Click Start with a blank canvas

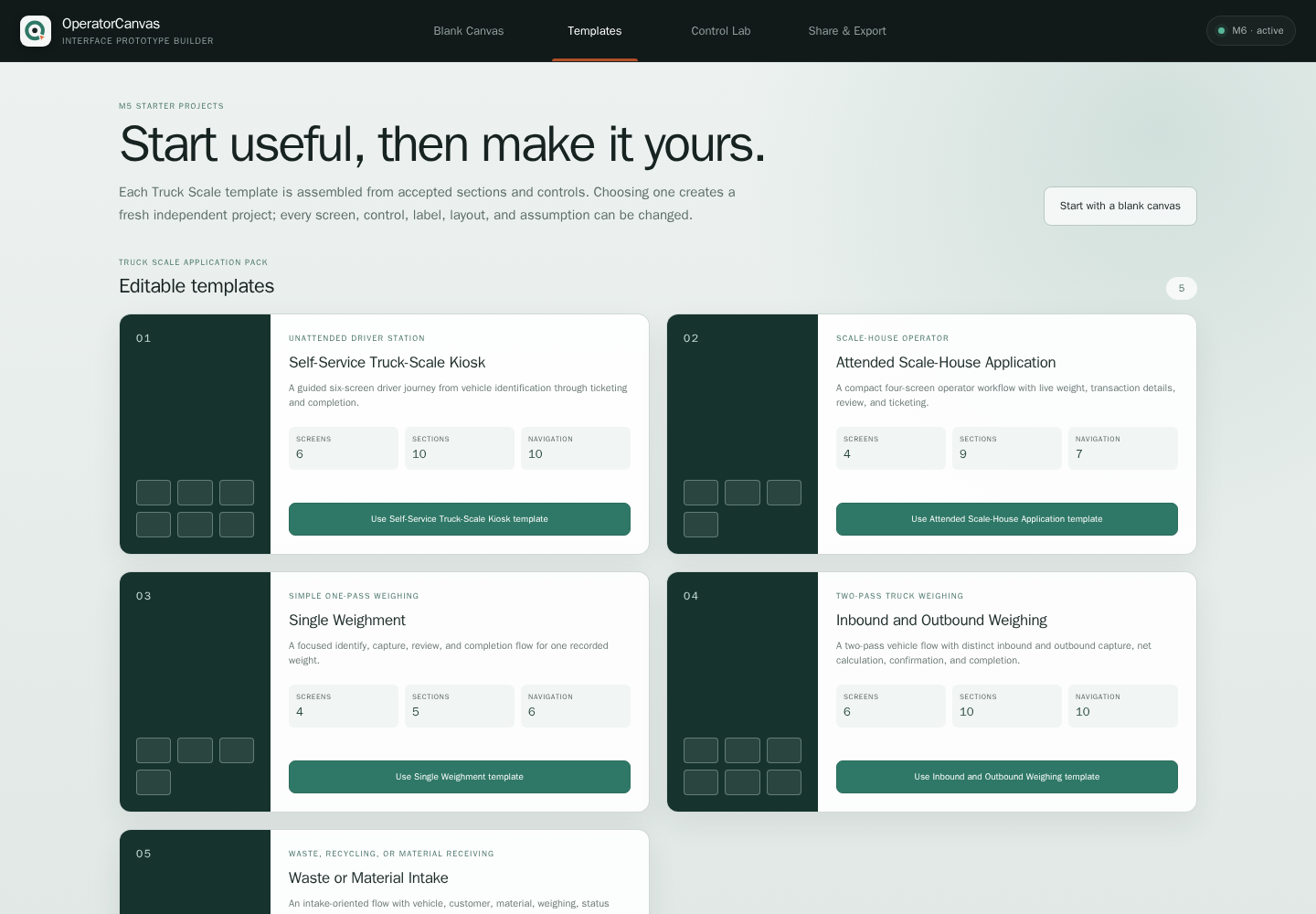tap(1120, 207)
